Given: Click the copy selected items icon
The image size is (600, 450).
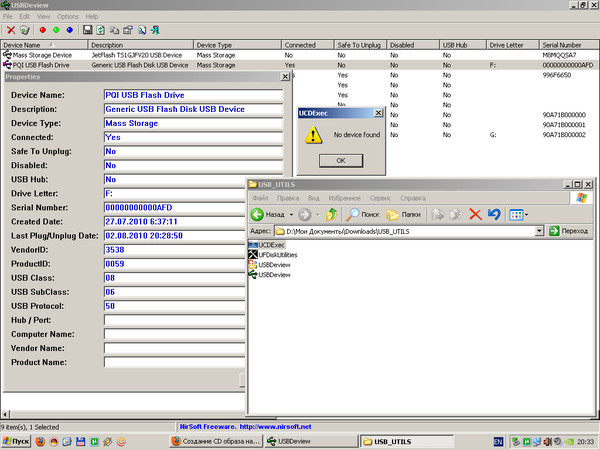Looking at the screenshot, I should click(x=114, y=30).
